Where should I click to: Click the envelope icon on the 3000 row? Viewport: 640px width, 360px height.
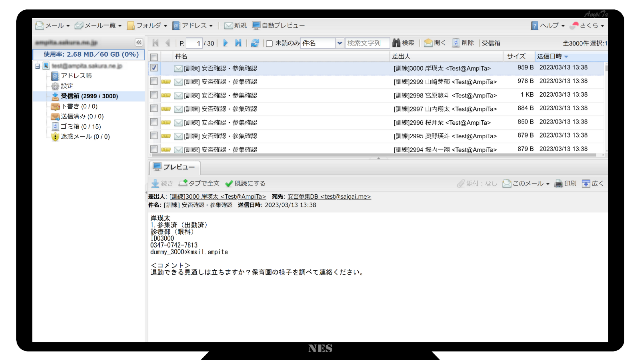(178, 69)
